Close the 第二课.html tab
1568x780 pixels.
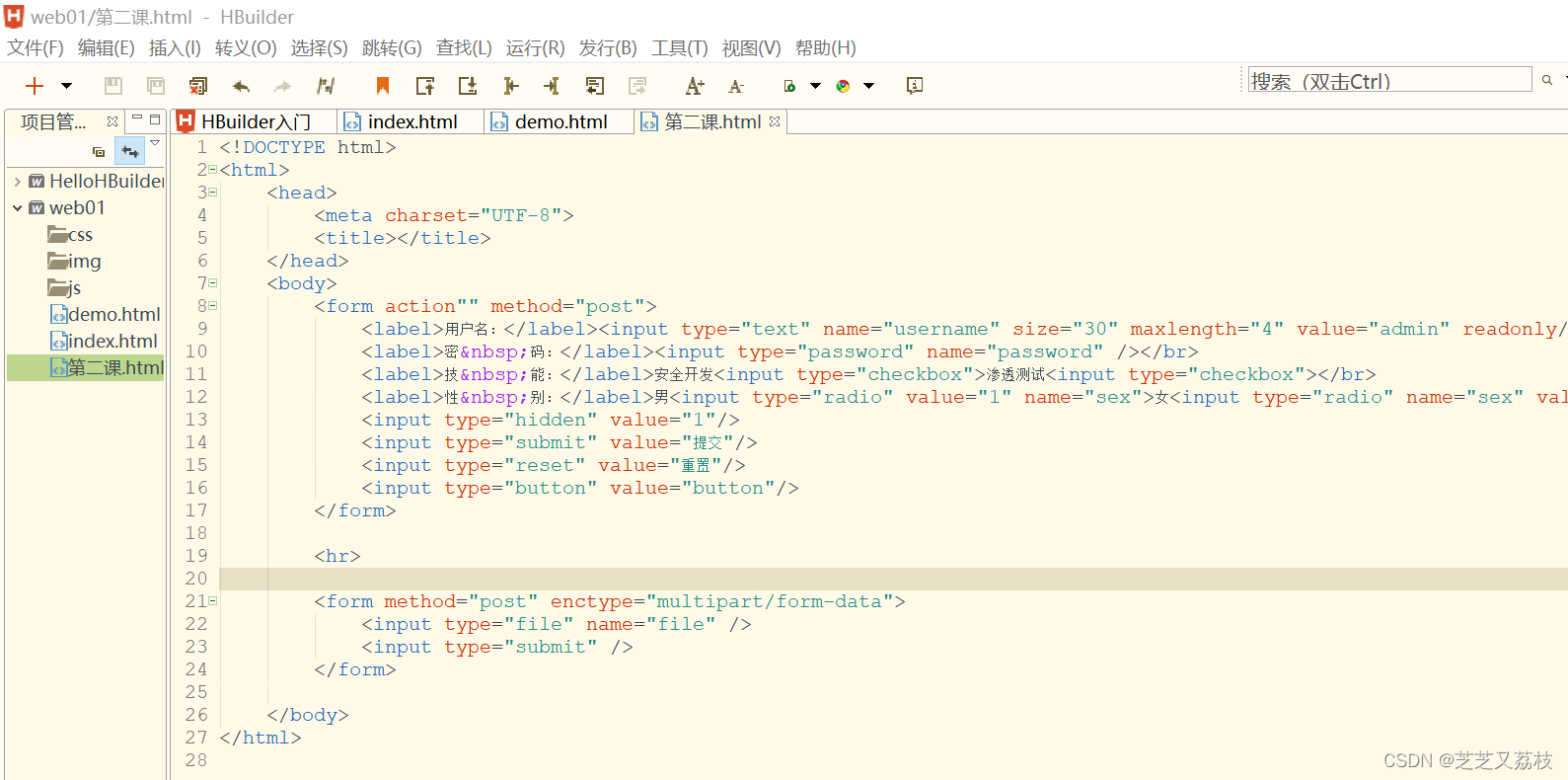coord(776,121)
